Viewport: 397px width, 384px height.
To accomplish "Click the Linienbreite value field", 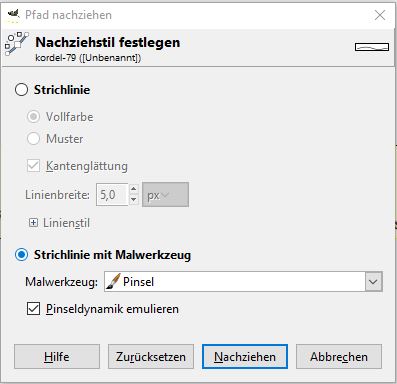I will coord(112,195).
